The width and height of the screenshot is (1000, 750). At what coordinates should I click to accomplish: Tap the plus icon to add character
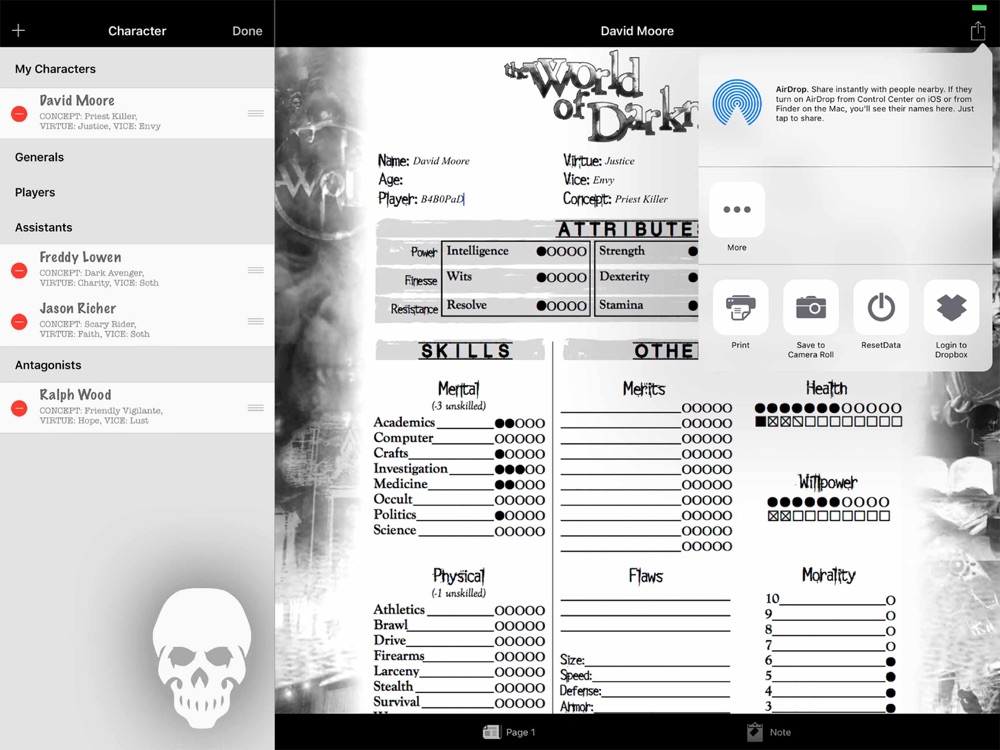[x=18, y=31]
